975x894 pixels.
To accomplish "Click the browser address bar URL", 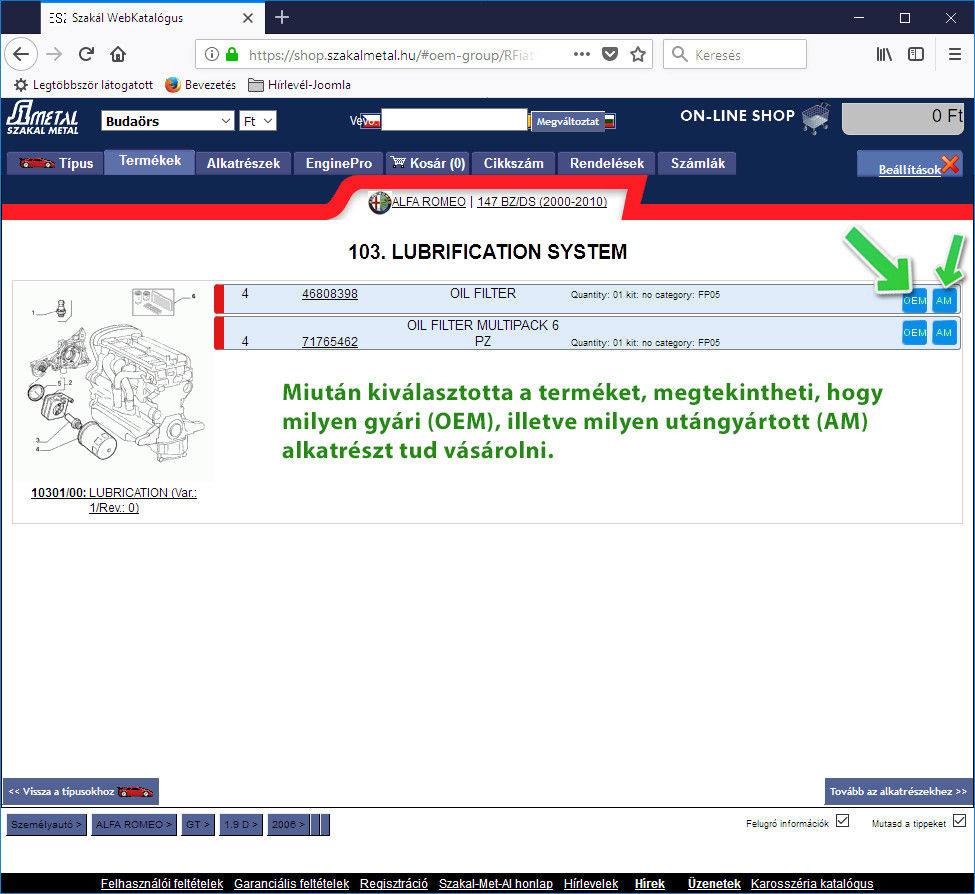I will point(391,55).
